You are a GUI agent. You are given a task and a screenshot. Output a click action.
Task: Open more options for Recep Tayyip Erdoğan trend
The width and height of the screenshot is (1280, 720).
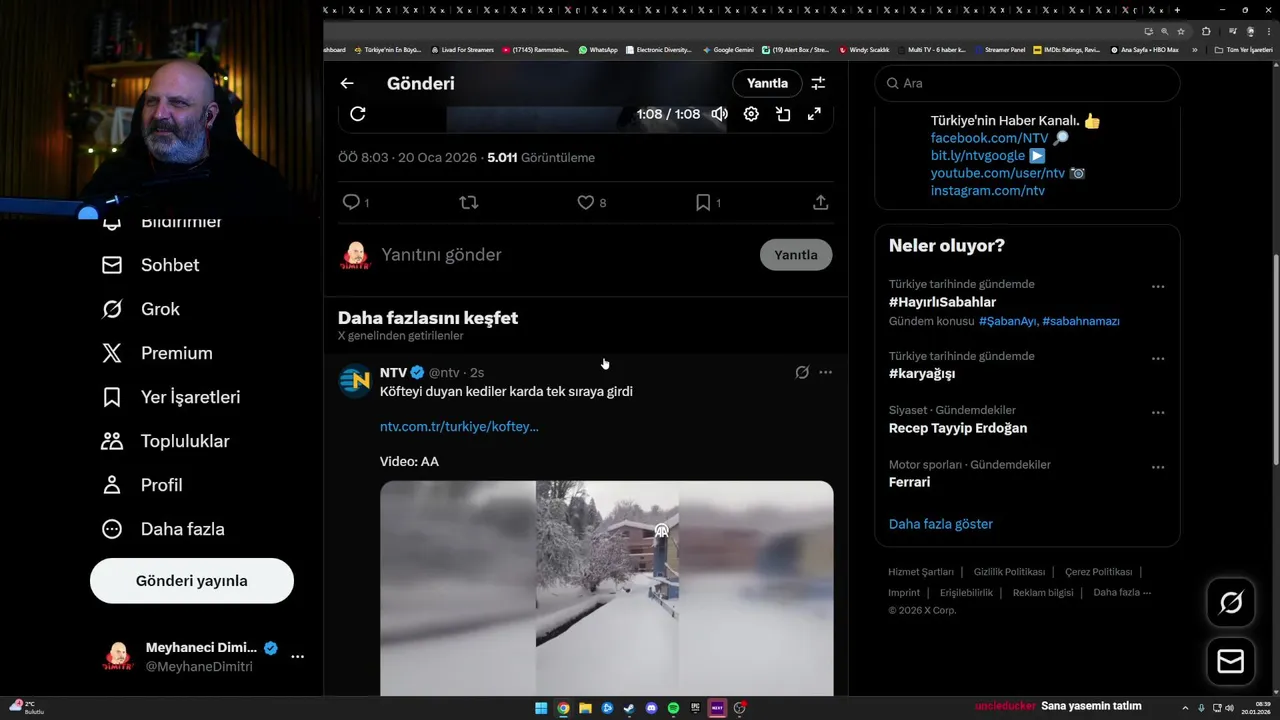pyautogui.click(x=1158, y=413)
